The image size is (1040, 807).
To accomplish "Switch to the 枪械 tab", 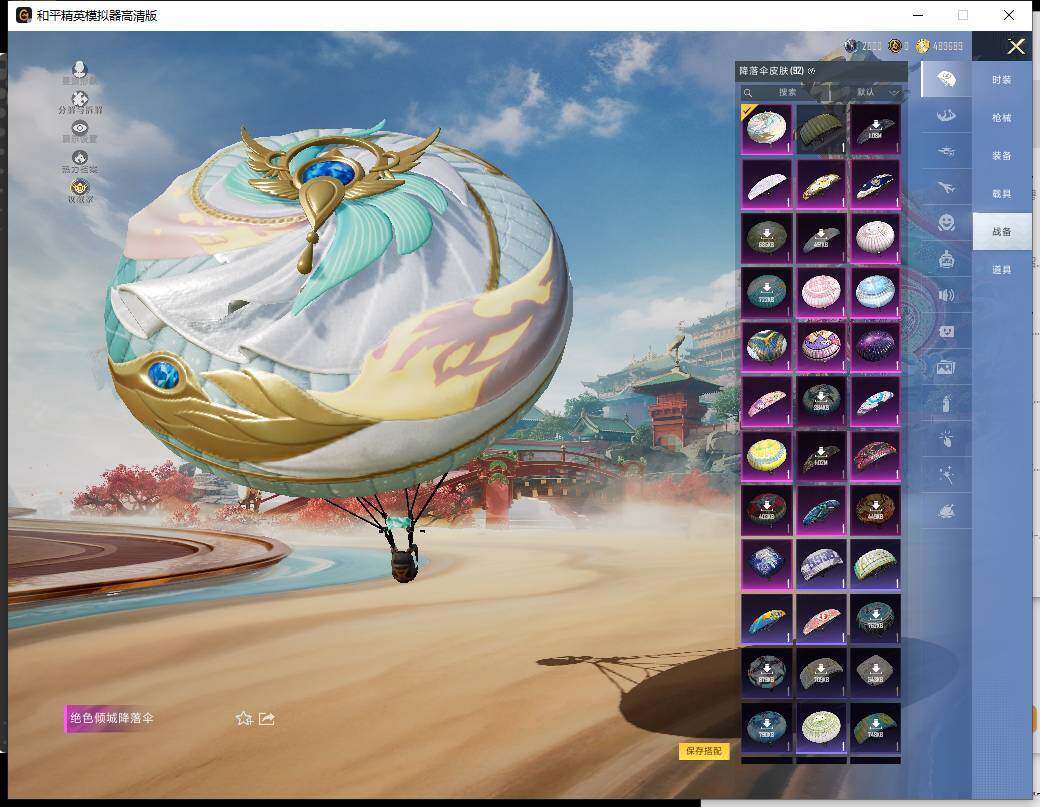I will [1001, 118].
